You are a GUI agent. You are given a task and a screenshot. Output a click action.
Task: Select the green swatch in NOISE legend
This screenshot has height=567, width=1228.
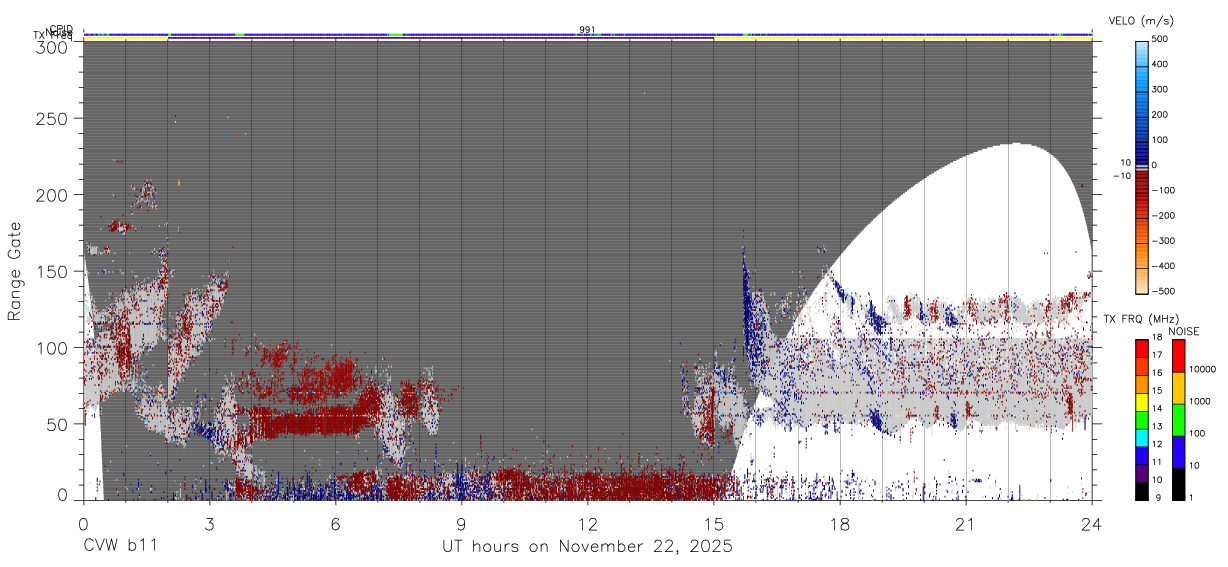(1178, 420)
